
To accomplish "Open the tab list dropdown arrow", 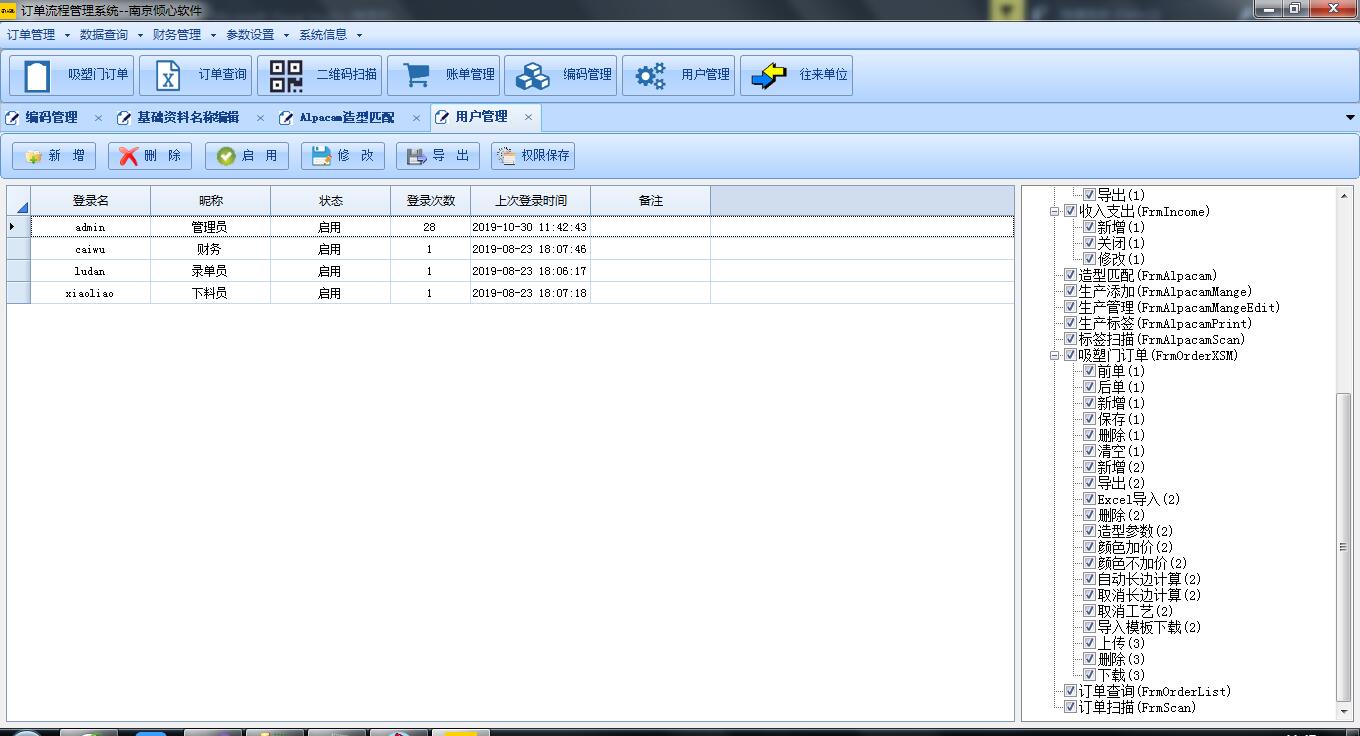I will [x=1350, y=118].
